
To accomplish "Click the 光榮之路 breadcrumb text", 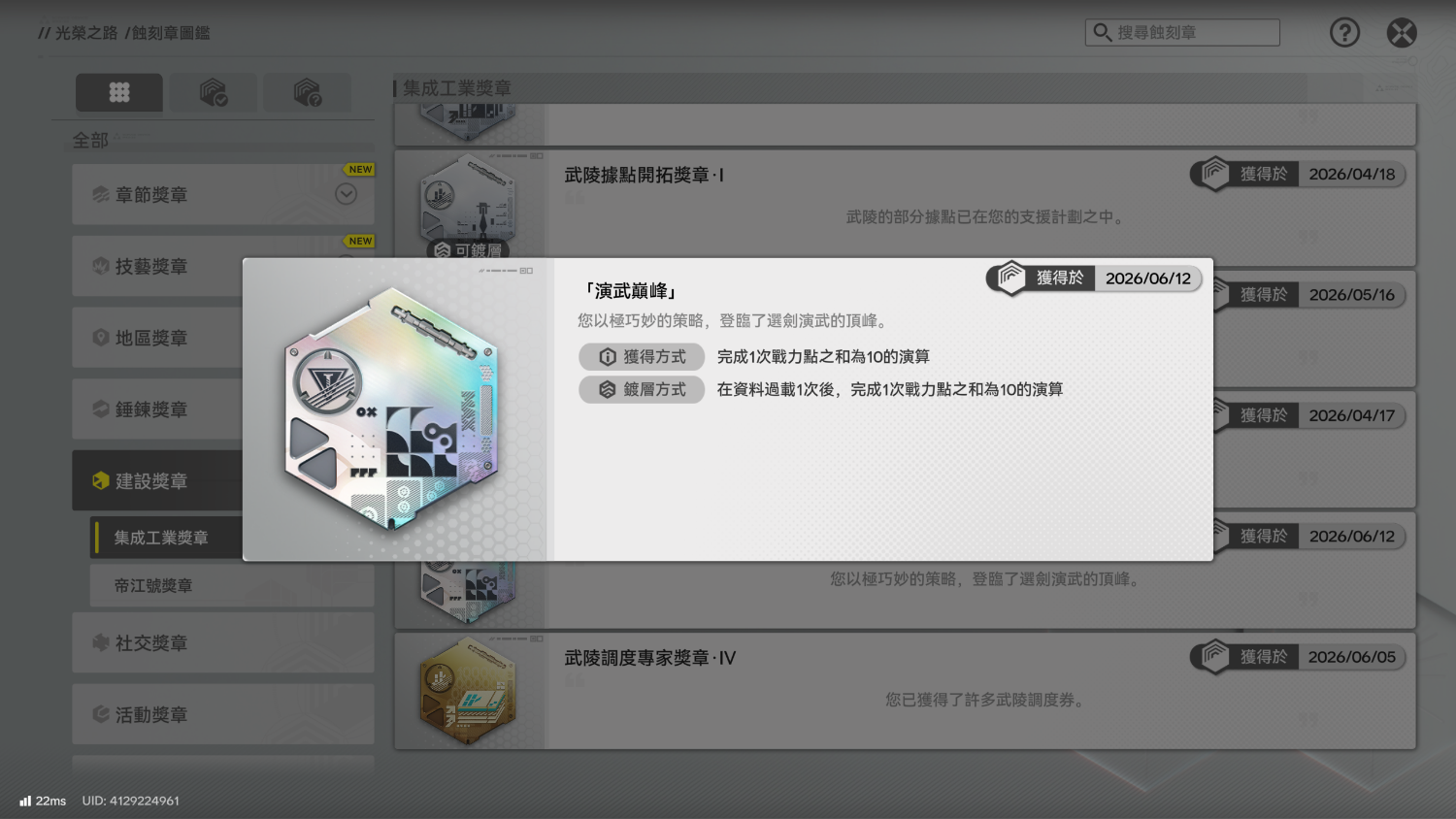I will coord(85,33).
